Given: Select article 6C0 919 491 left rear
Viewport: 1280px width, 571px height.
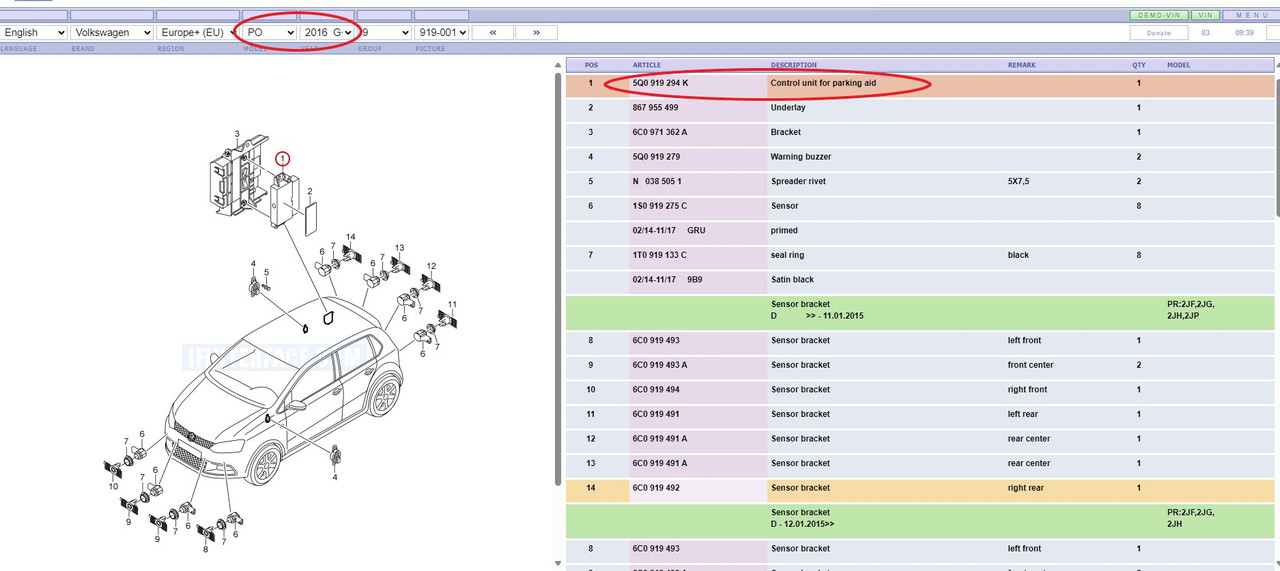Looking at the screenshot, I should coord(655,414).
